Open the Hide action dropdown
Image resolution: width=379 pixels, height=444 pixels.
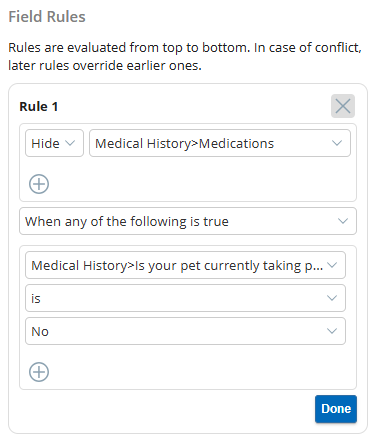tap(54, 143)
